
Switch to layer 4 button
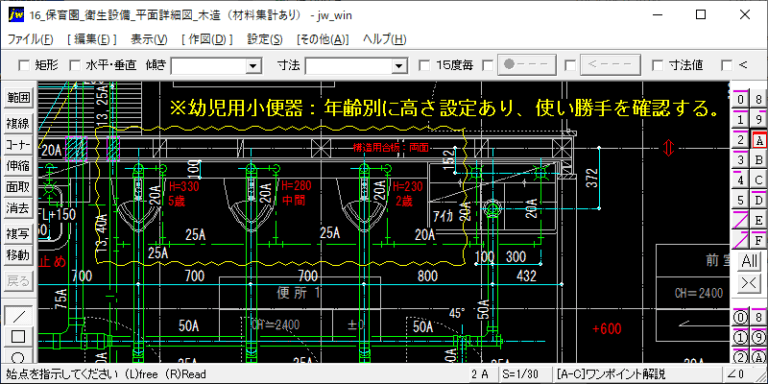click(x=741, y=180)
